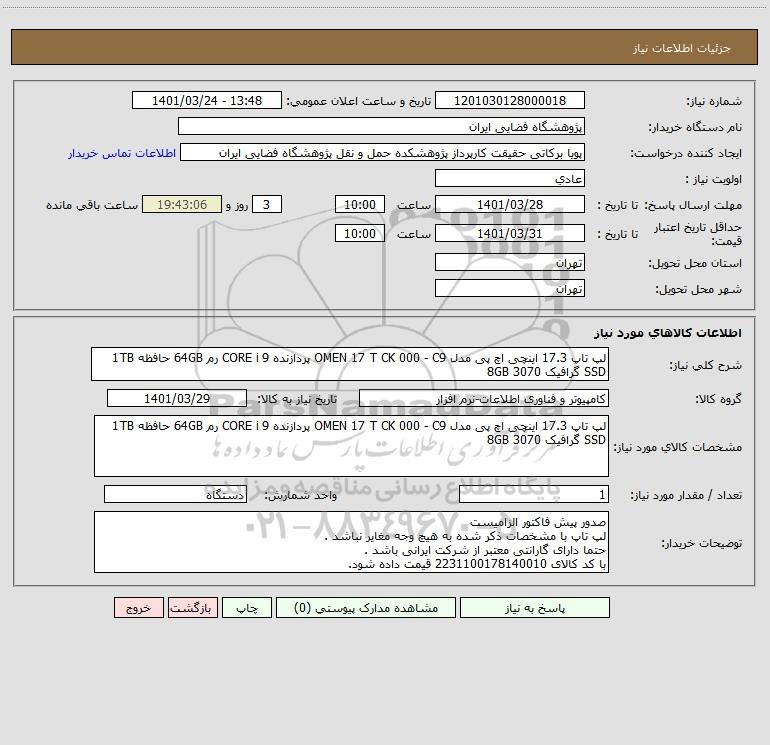The height and width of the screenshot is (745, 770).
Task: Click the price validity time 10:00 field
Action: pyautogui.click(x=359, y=234)
